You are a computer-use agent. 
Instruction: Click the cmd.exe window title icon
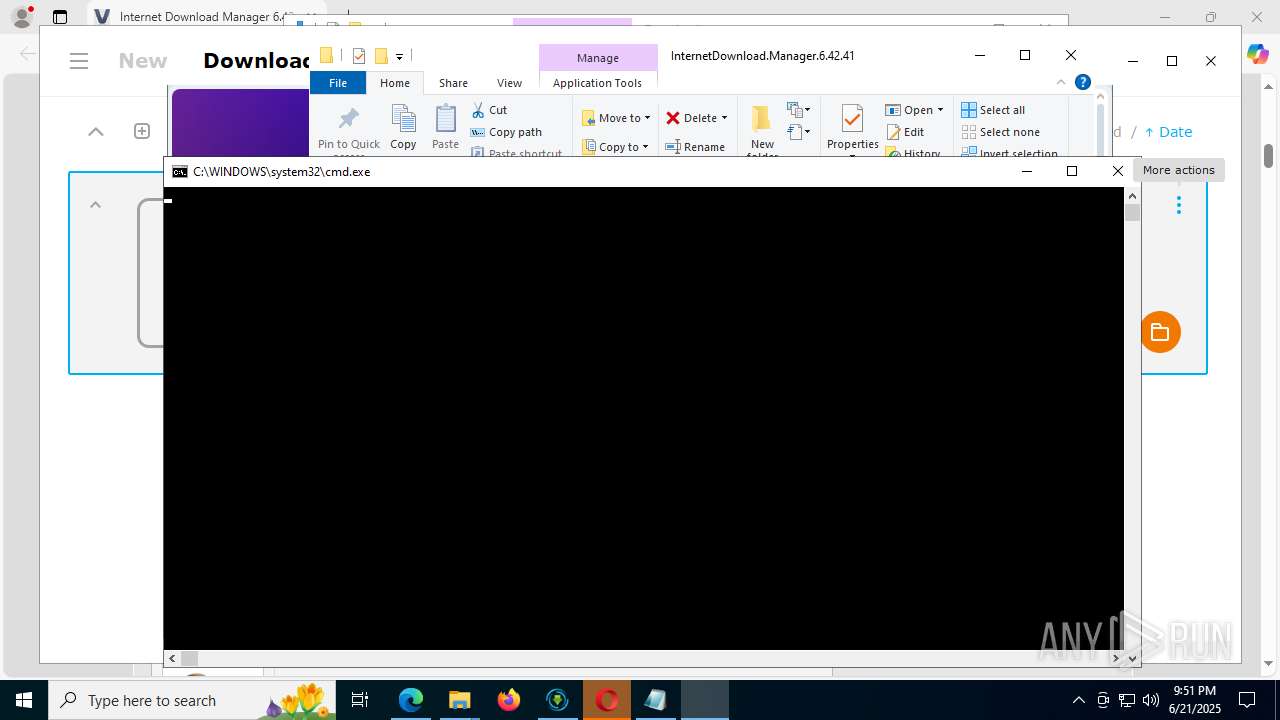[x=179, y=171]
